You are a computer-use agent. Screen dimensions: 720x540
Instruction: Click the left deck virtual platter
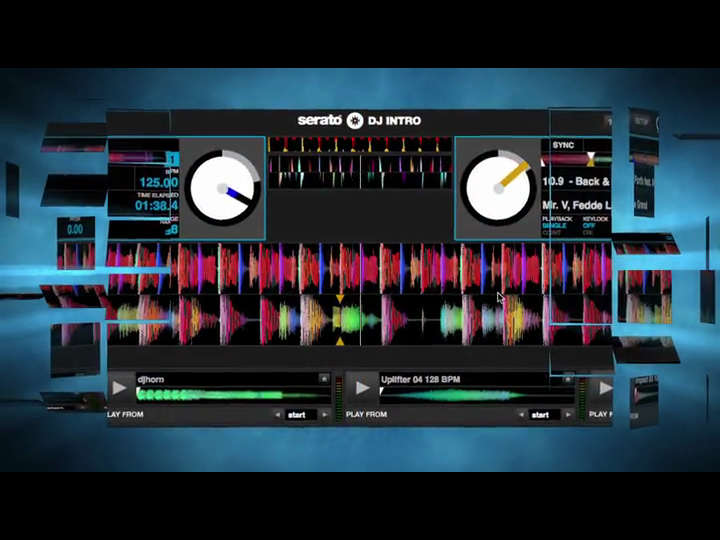222,187
